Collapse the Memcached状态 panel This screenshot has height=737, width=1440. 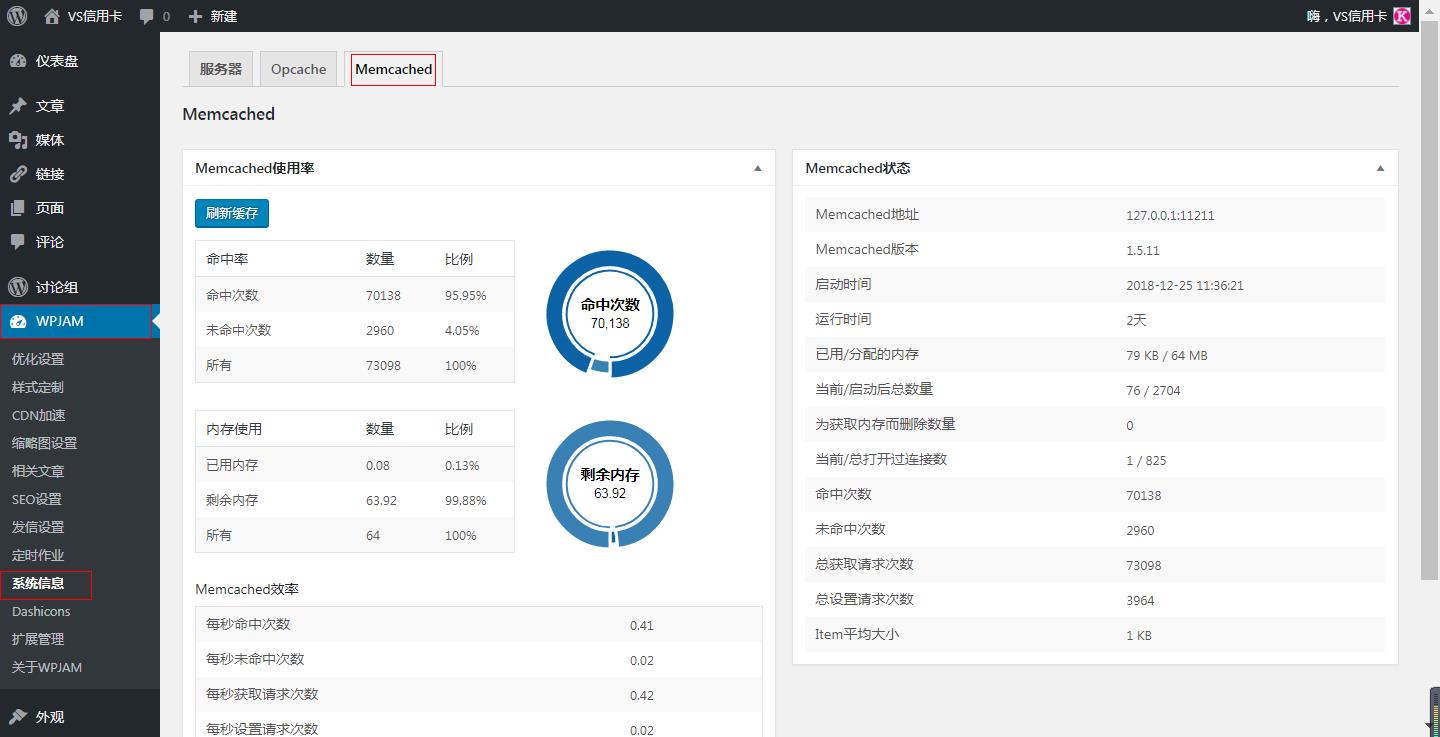coord(1380,169)
